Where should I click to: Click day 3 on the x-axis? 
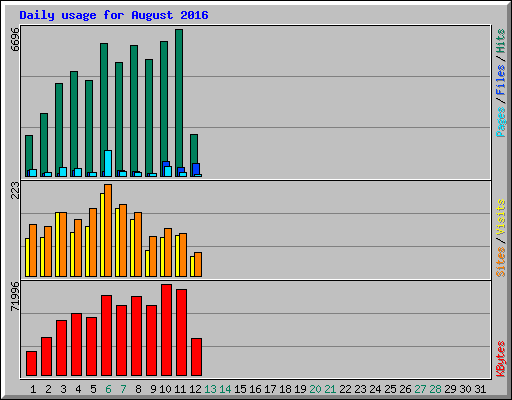pos(63,389)
